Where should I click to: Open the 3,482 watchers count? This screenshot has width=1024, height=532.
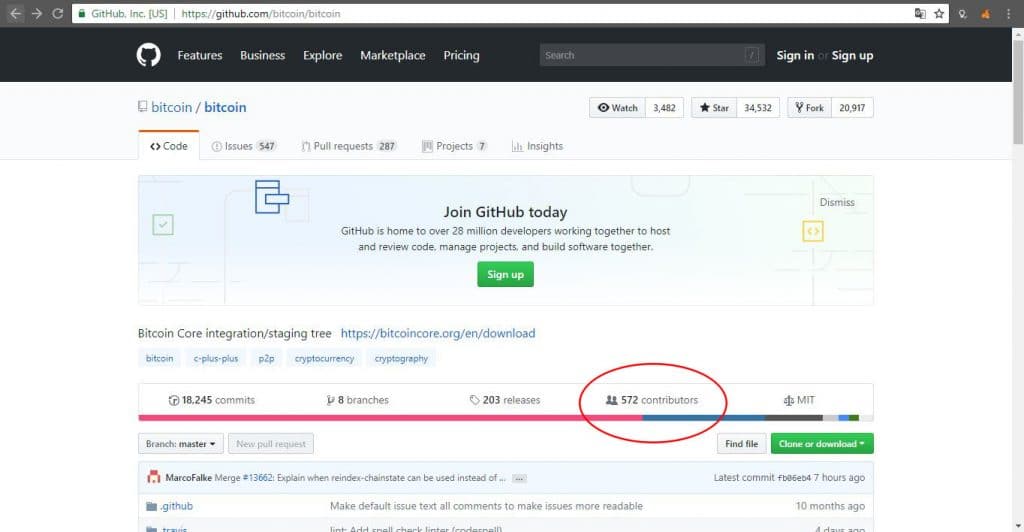click(x=664, y=108)
